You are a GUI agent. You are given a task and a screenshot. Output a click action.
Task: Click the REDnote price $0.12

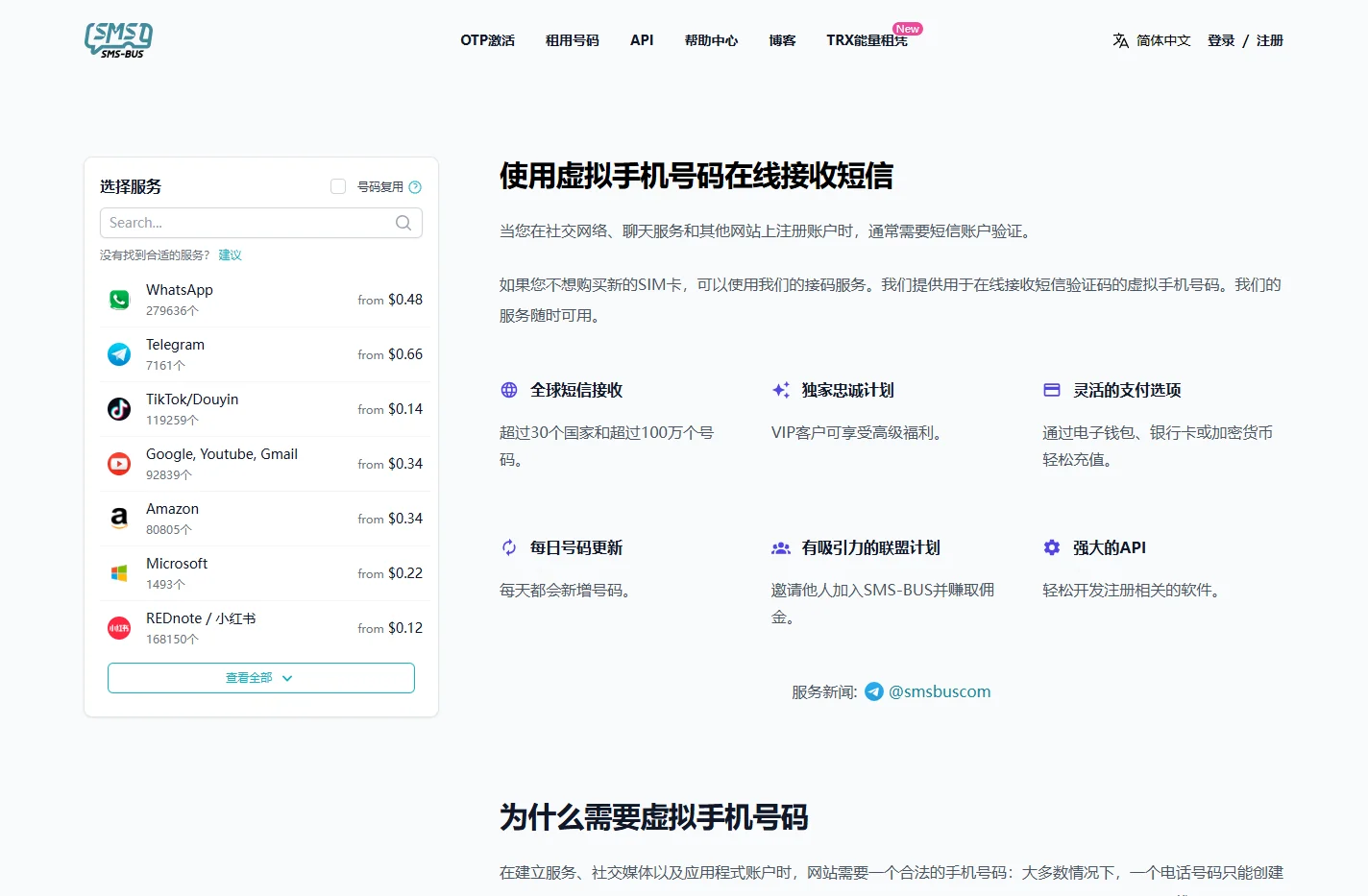[405, 628]
